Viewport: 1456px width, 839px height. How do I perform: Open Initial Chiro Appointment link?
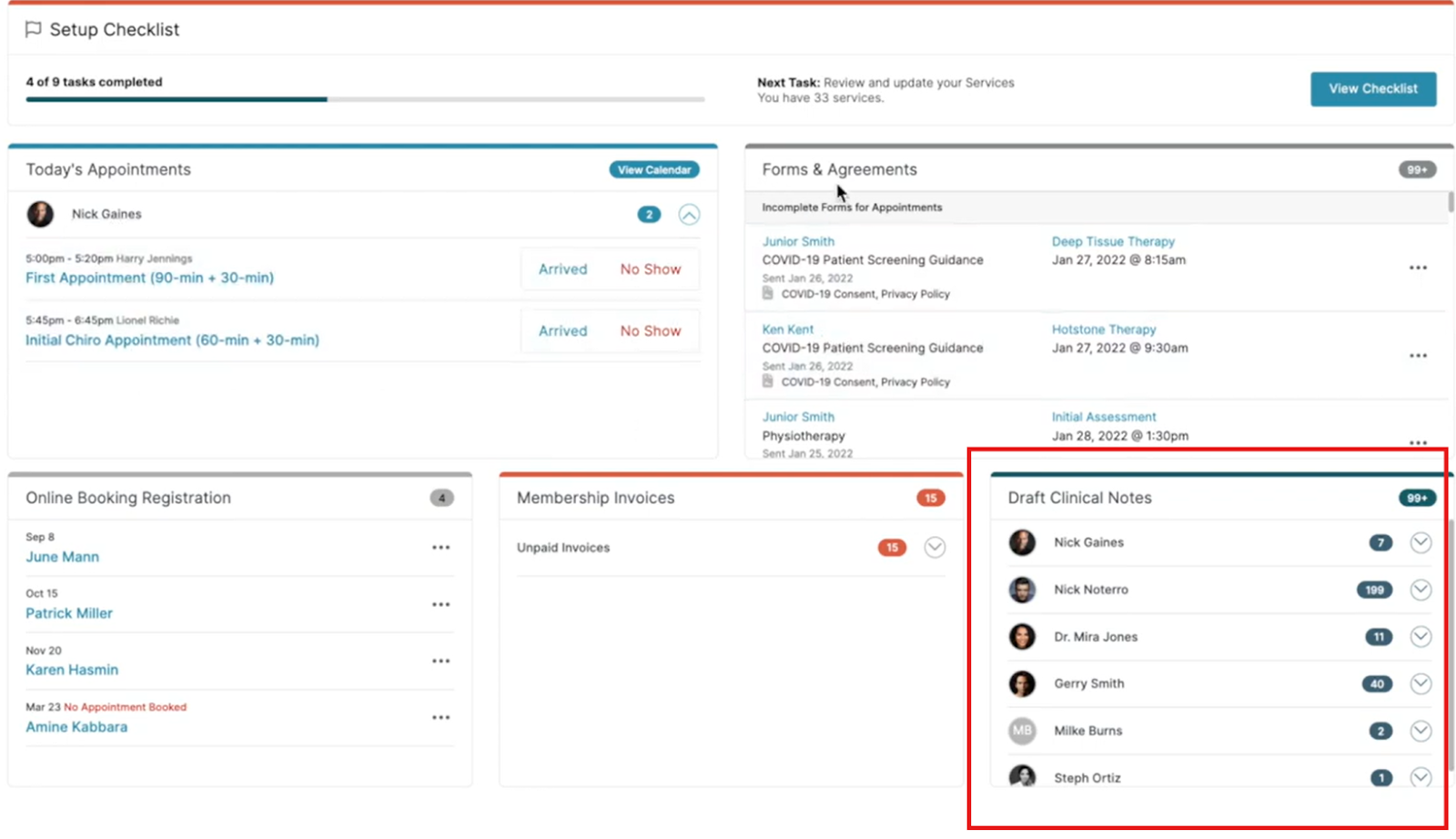[x=172, y=339]
